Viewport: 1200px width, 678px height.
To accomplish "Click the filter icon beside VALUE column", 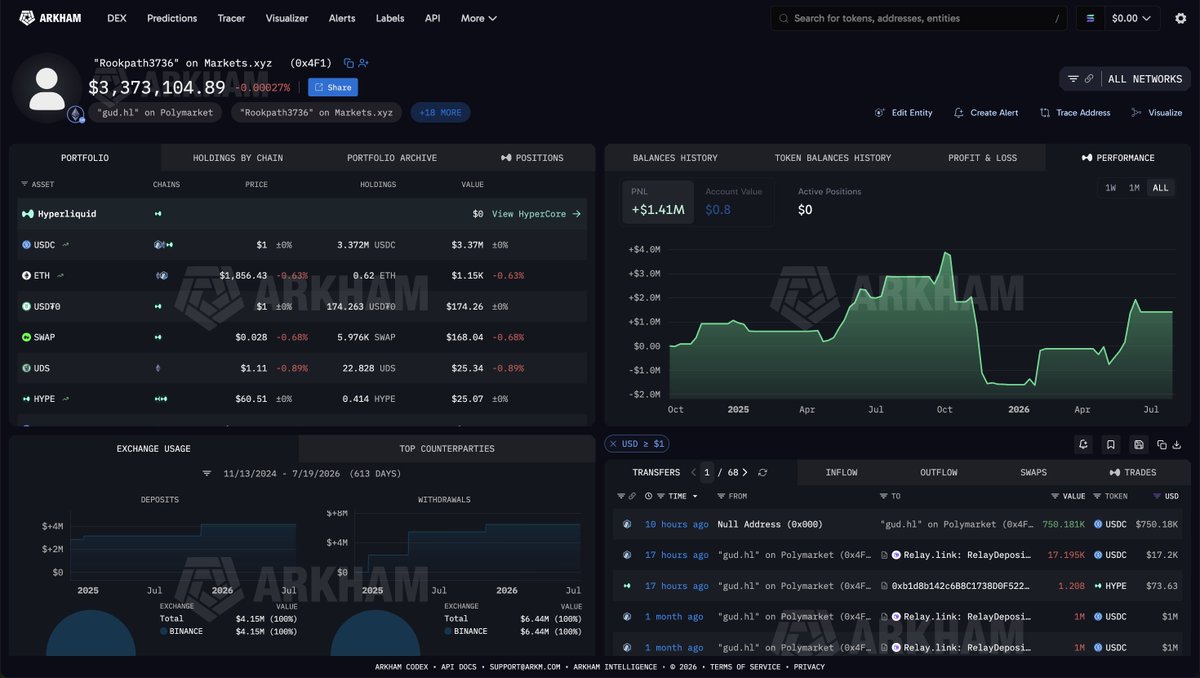I will pos(1055,496).
